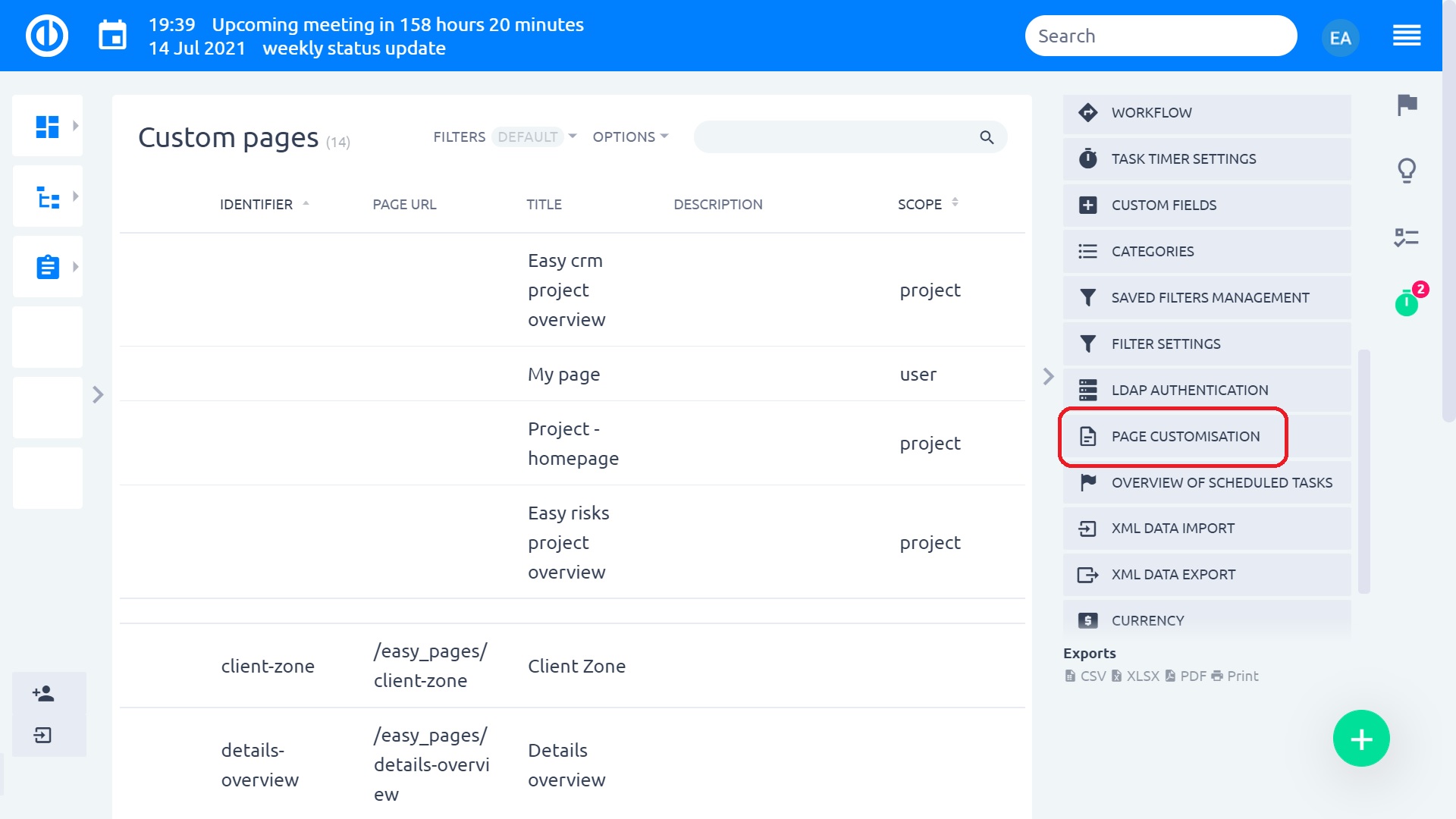This screenshot has height=819, width=1456.
Task: Click 'Details overview' title
Action: click(566, 765)
